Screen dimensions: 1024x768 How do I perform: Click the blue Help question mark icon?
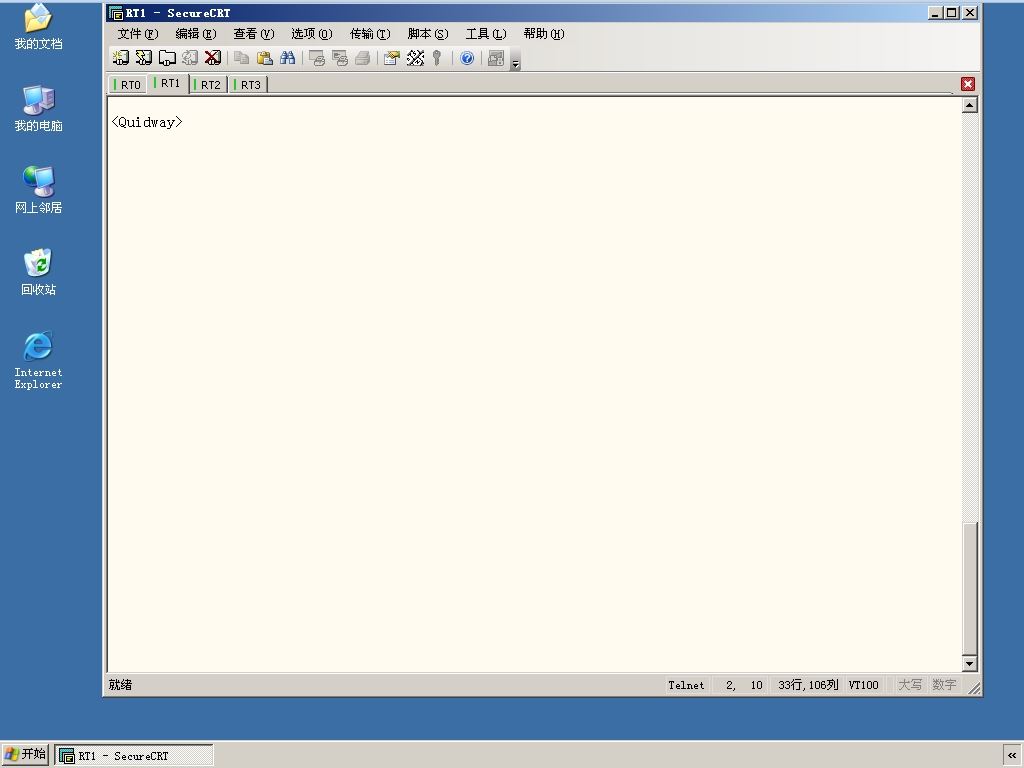[467, 58]
